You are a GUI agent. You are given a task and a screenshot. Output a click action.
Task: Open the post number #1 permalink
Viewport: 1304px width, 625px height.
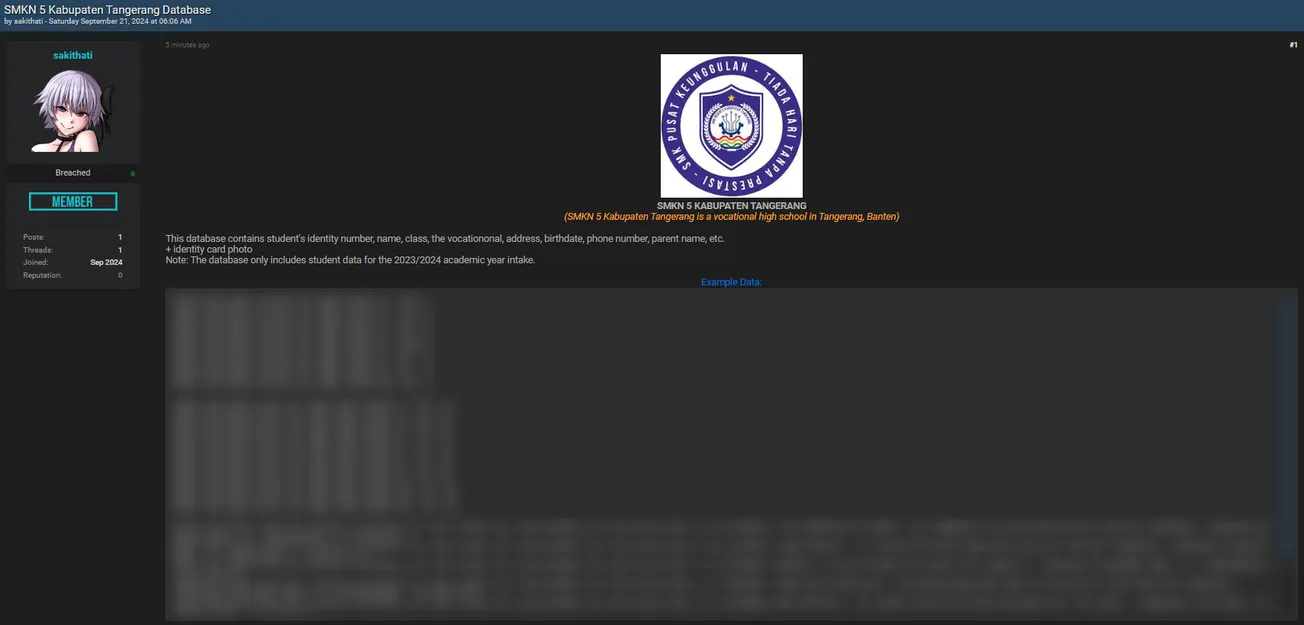point(1293,45)
